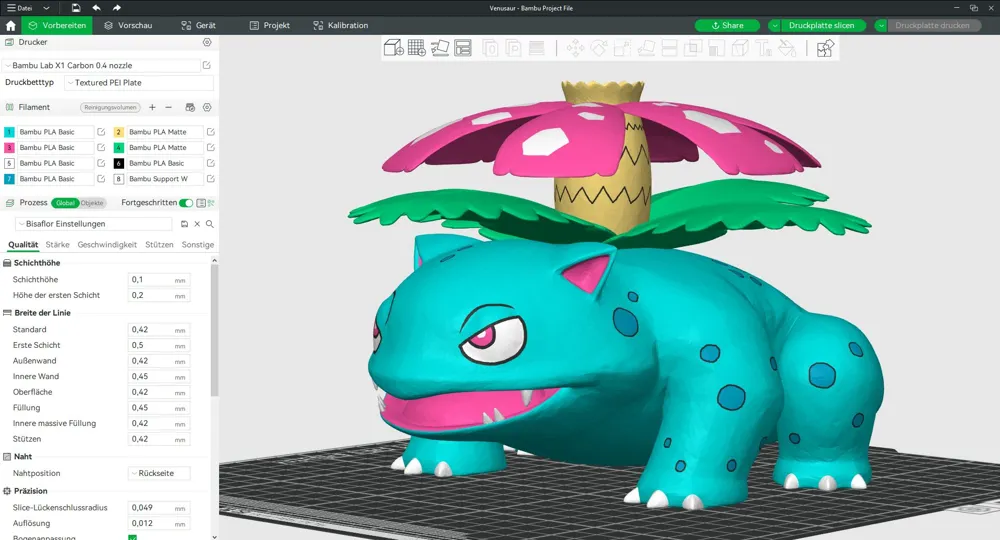This screenshot has height=540, width=1000.
Task: Open the Drucker settings gear
Action: 207,42
